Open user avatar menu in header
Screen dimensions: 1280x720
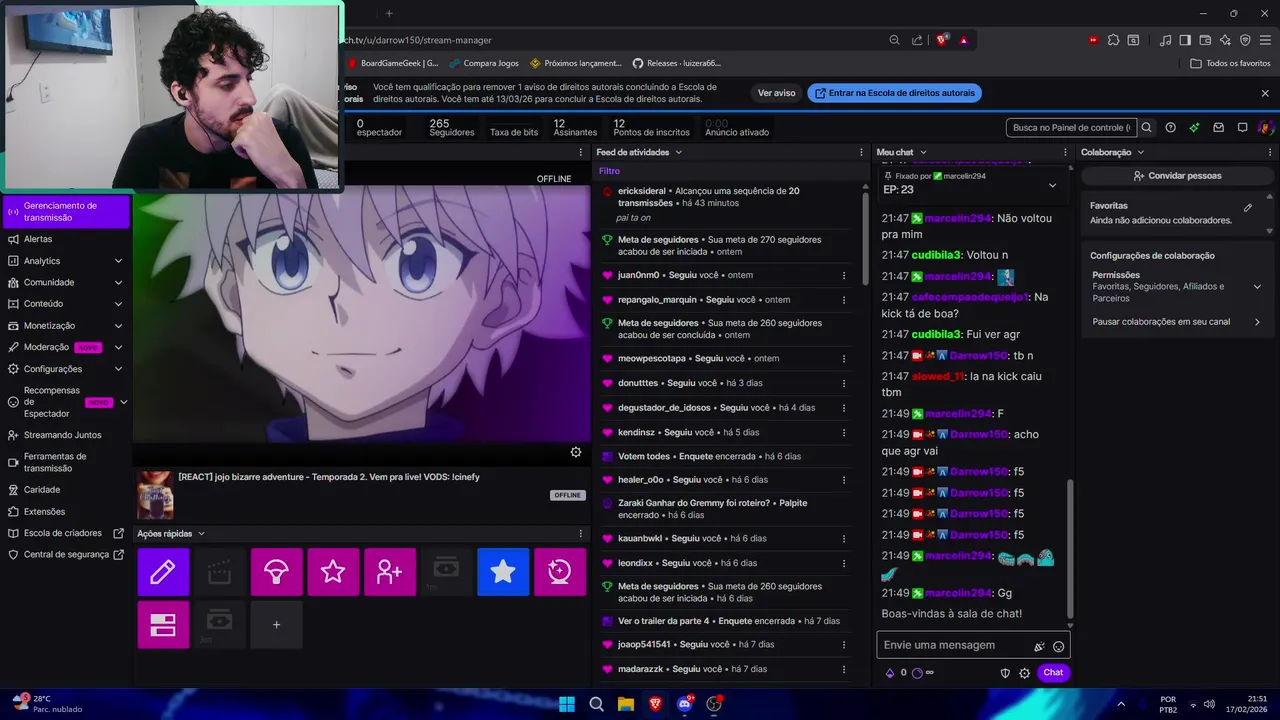click(x=1265, y=128)
